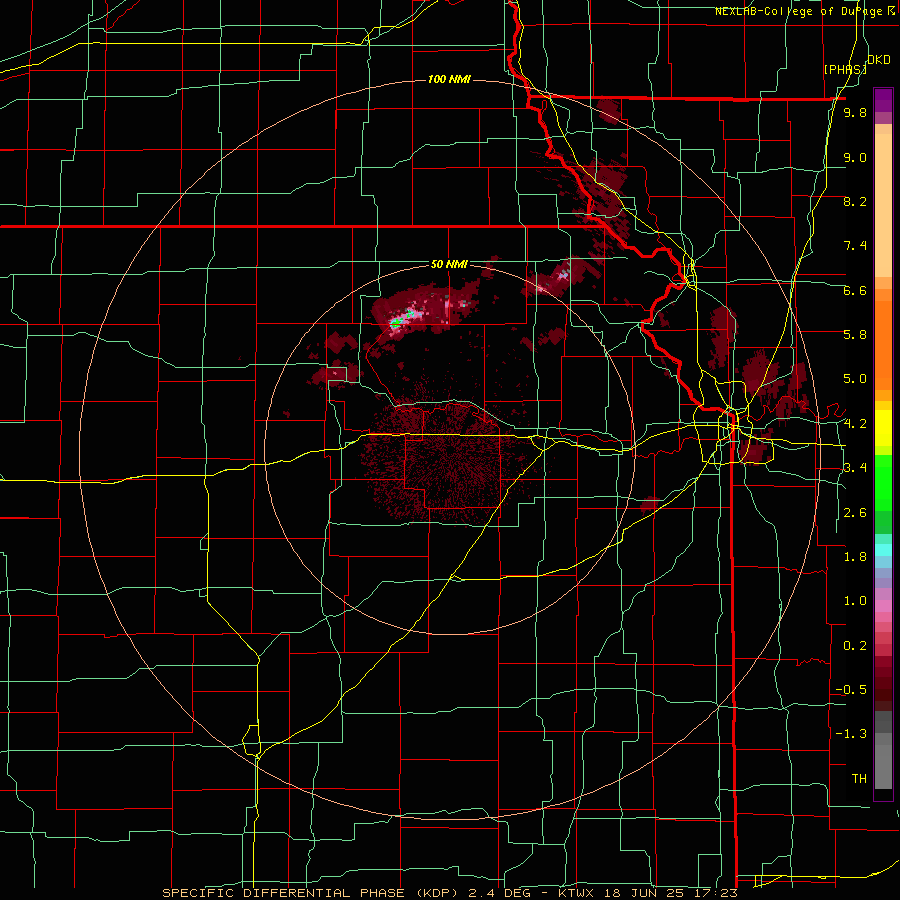Click the "TH" threshold label on scale

tap(859, 778)
